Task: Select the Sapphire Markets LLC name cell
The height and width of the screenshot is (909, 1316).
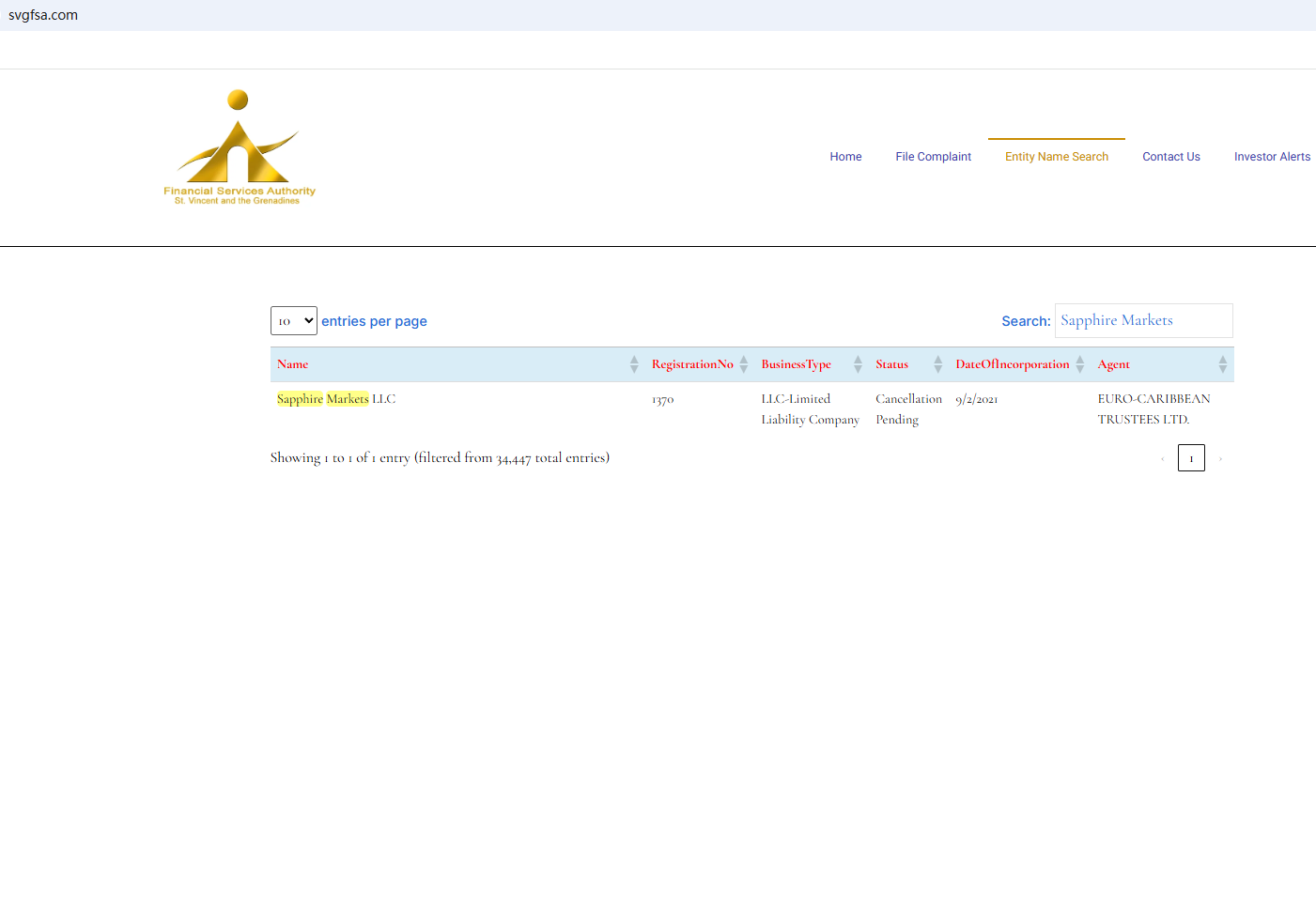Action: tap(336, 399)
